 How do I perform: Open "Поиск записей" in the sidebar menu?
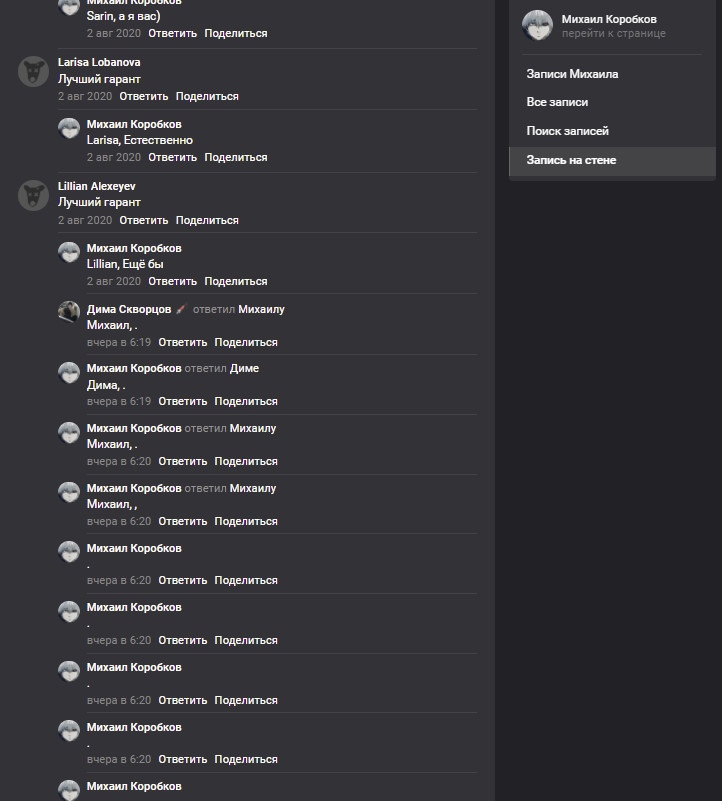(567, 131)
